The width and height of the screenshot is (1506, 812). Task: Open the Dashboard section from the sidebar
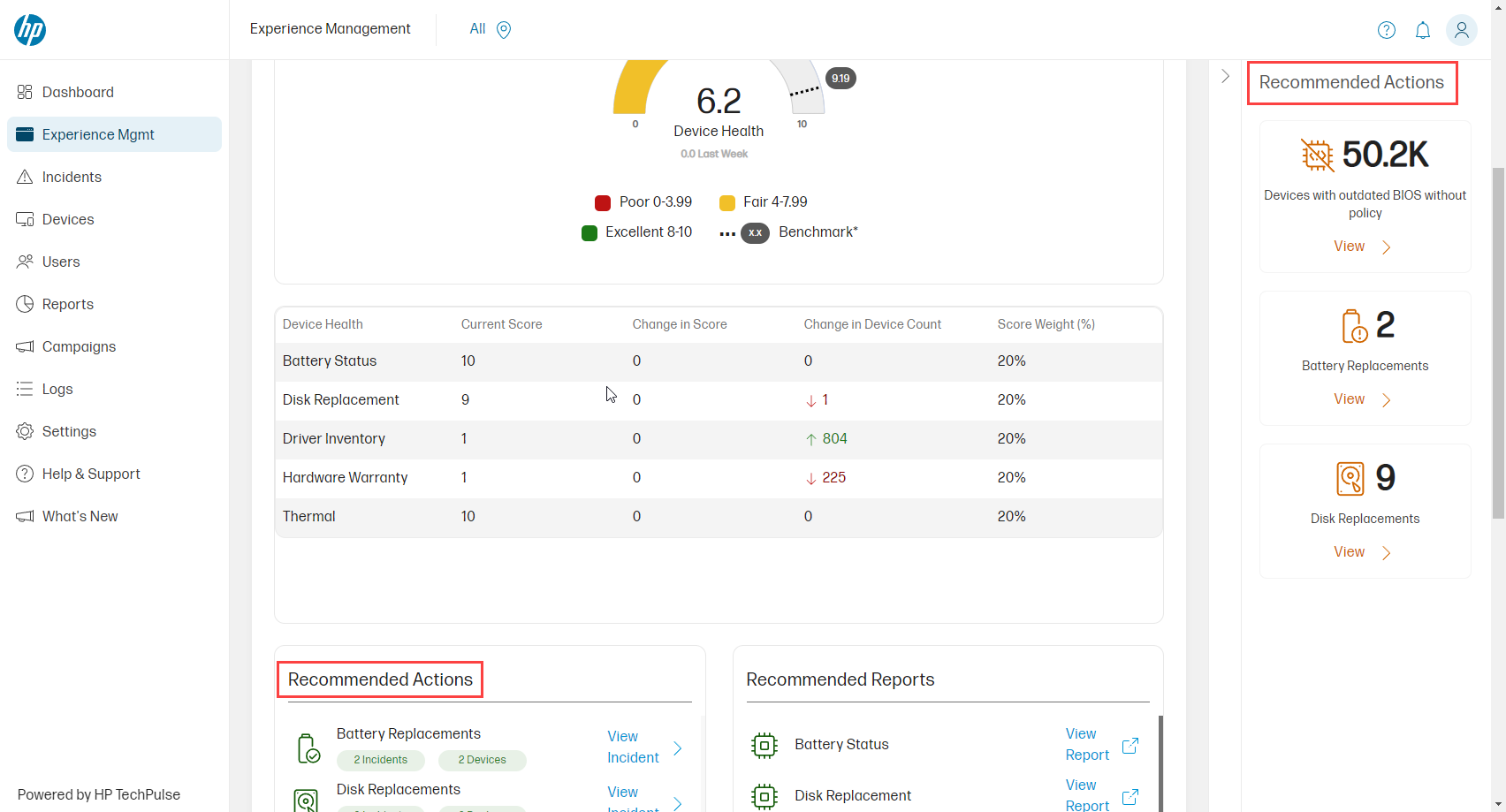[78, 91]
